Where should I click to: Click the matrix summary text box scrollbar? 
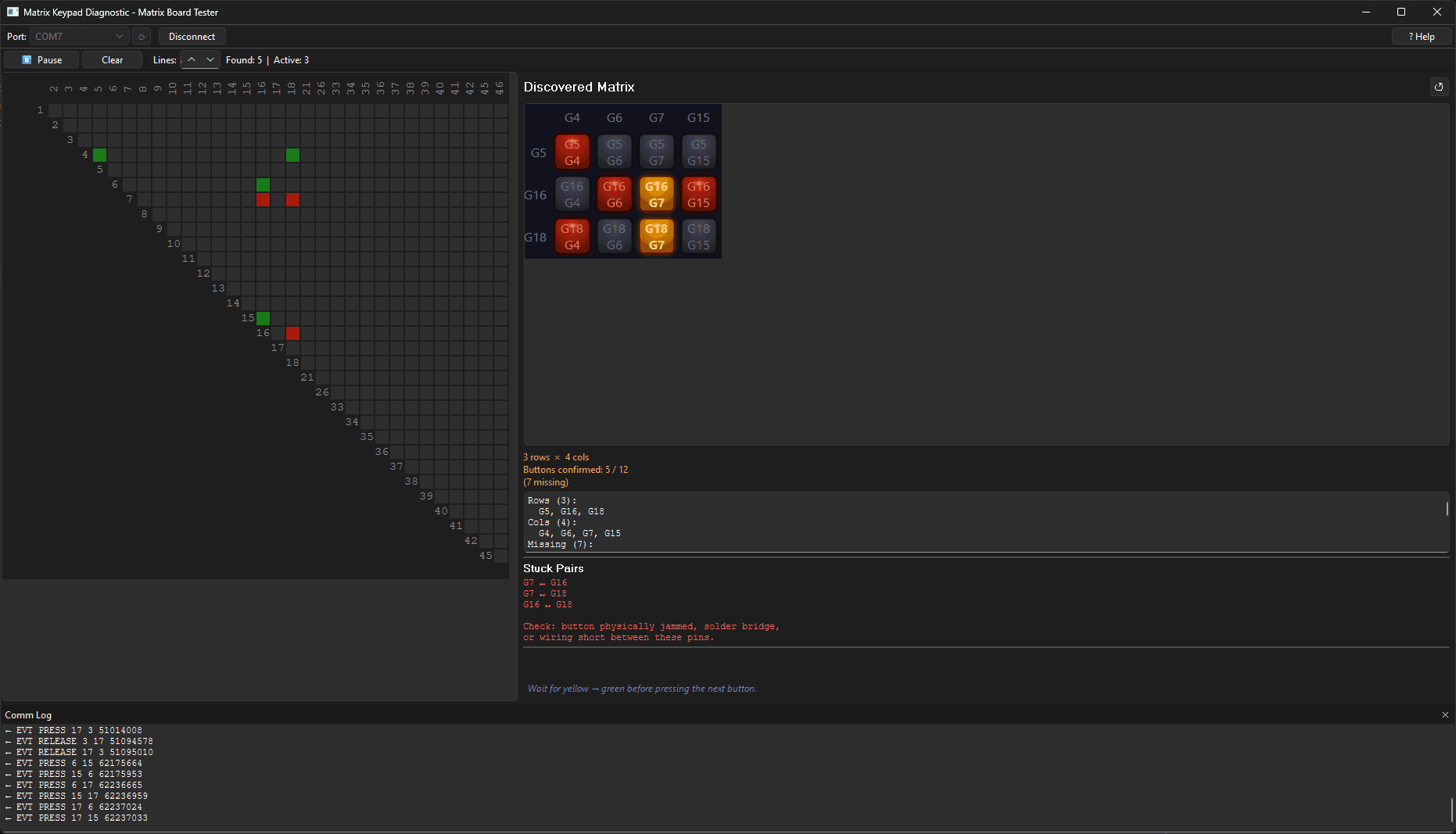coord(1447,509)
